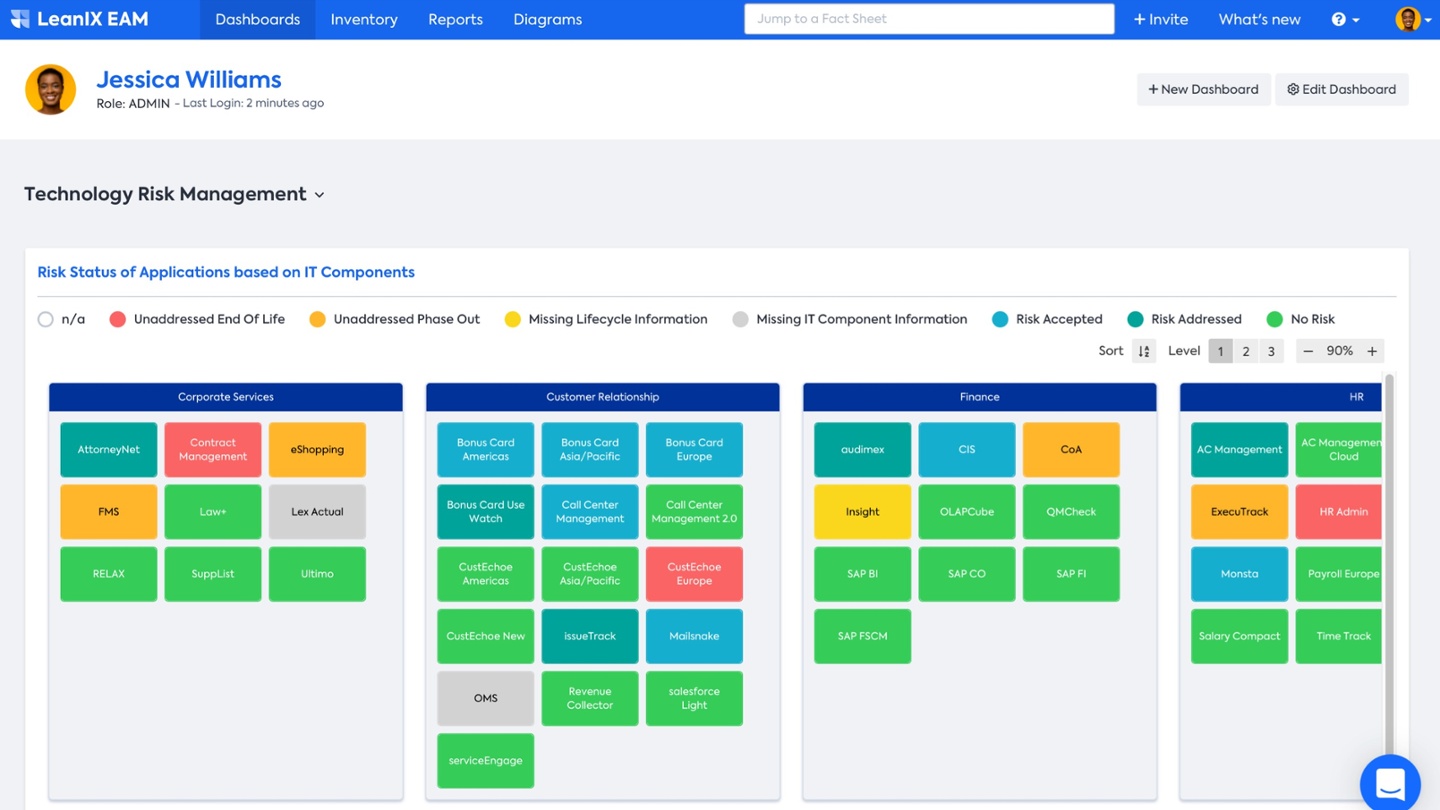Focus the Jump to a Fact Sheet search field
The height and width of the screenshot is (810, 1440).
[x=929, y=19]
